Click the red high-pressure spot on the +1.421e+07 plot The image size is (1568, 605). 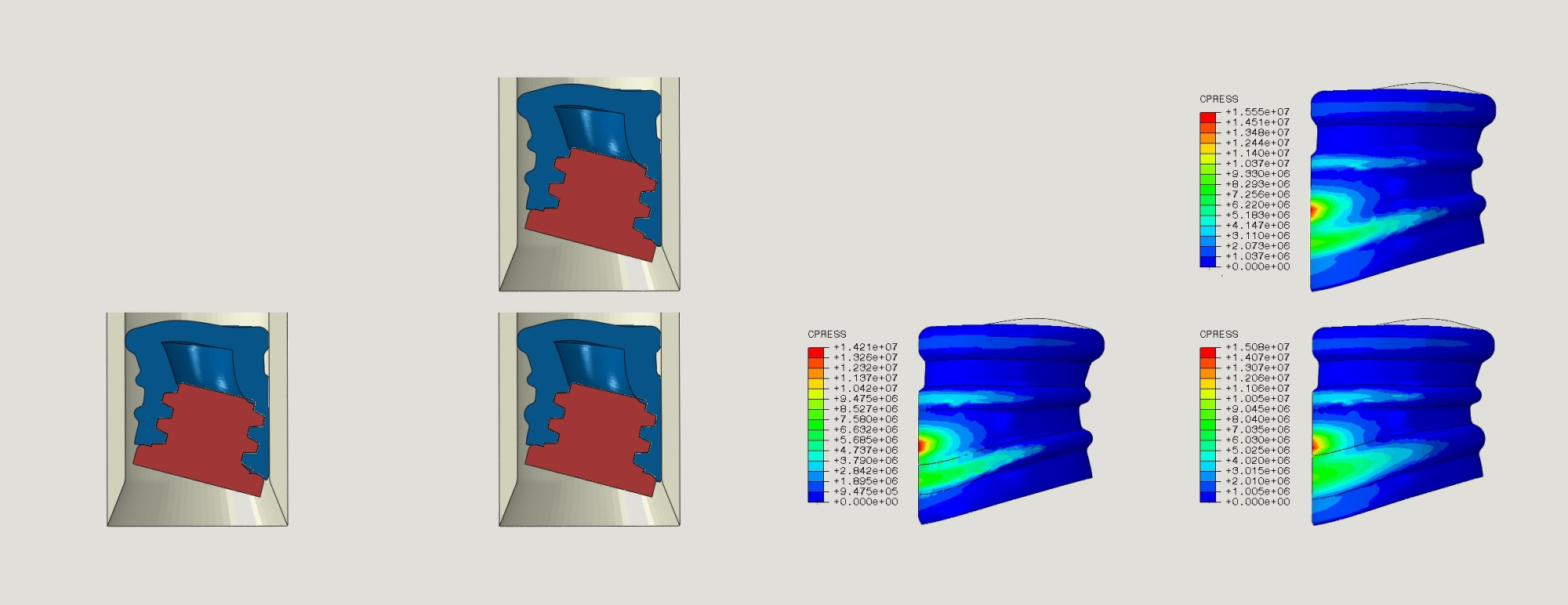click(x=922, y=444)
